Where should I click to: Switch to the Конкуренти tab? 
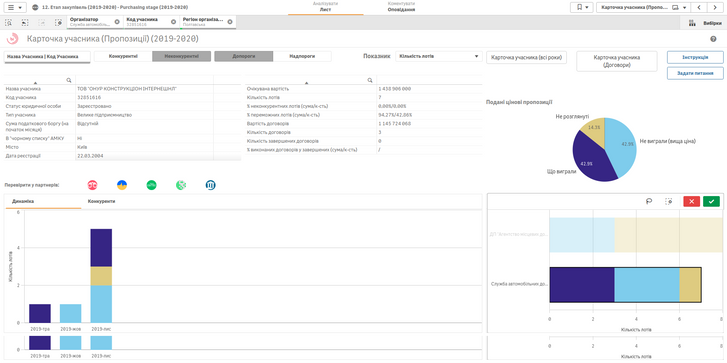coord(102,202)
